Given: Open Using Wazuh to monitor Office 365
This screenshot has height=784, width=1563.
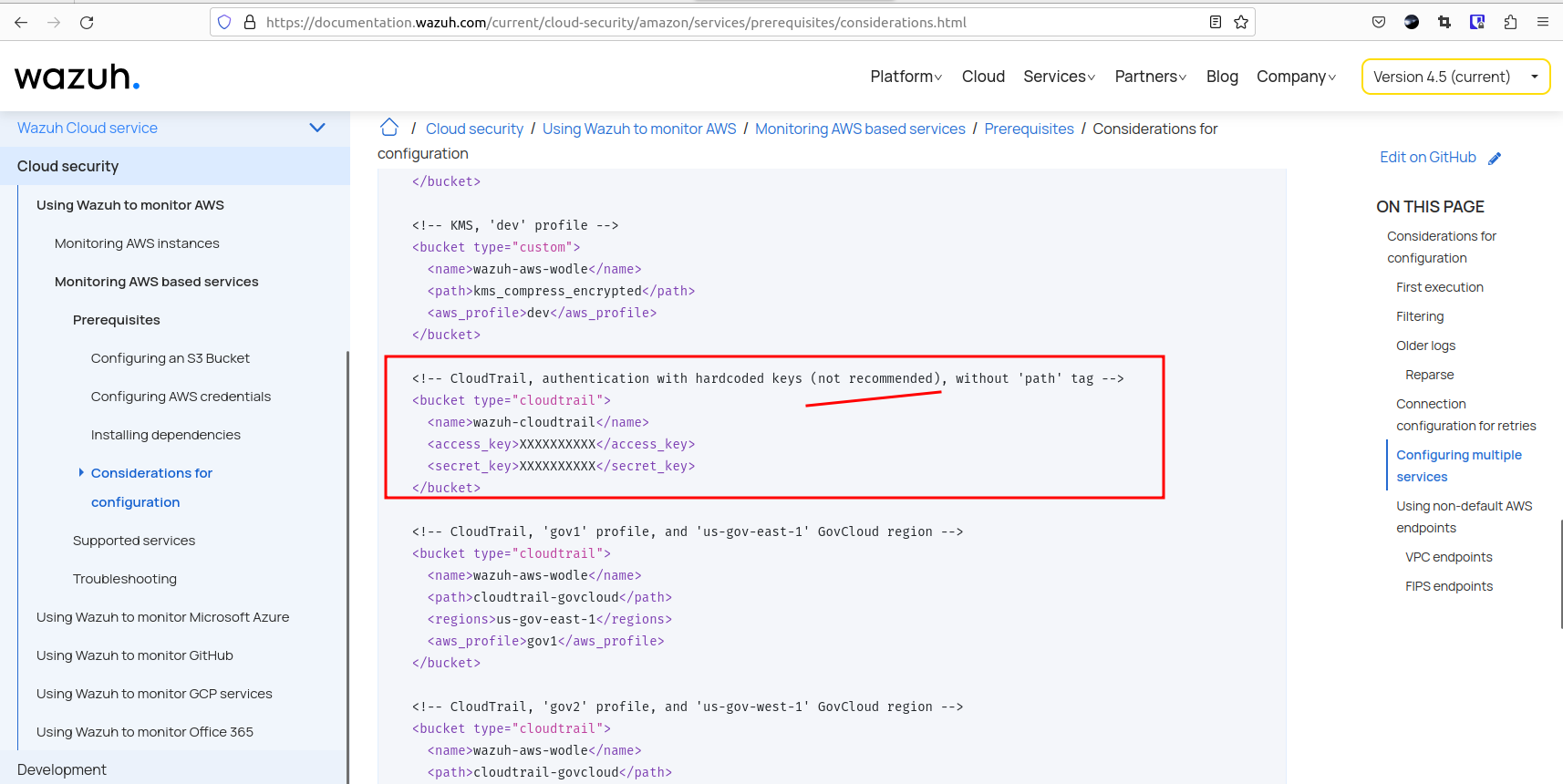Looking at the screenshot, I should (x=145, y=732).
